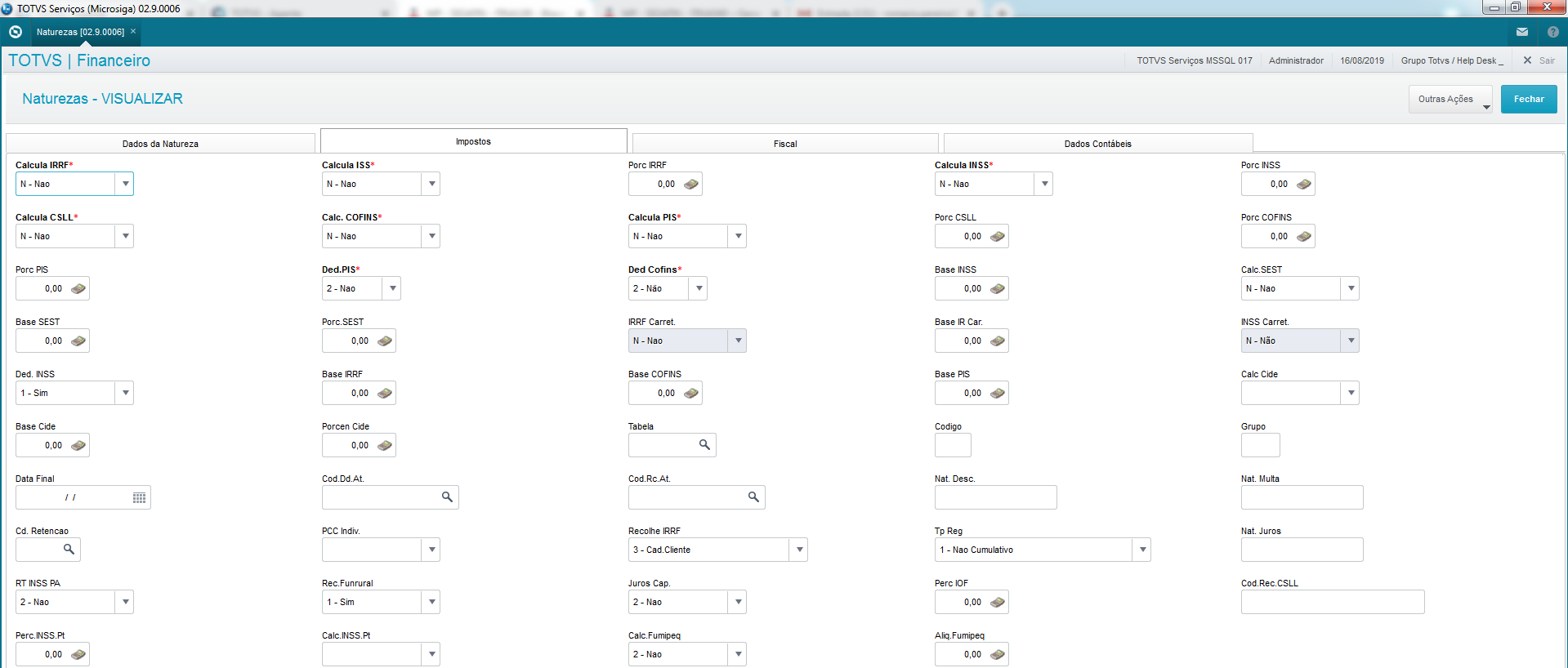Click the 16/08/2019 date in header

[1362, 60]
